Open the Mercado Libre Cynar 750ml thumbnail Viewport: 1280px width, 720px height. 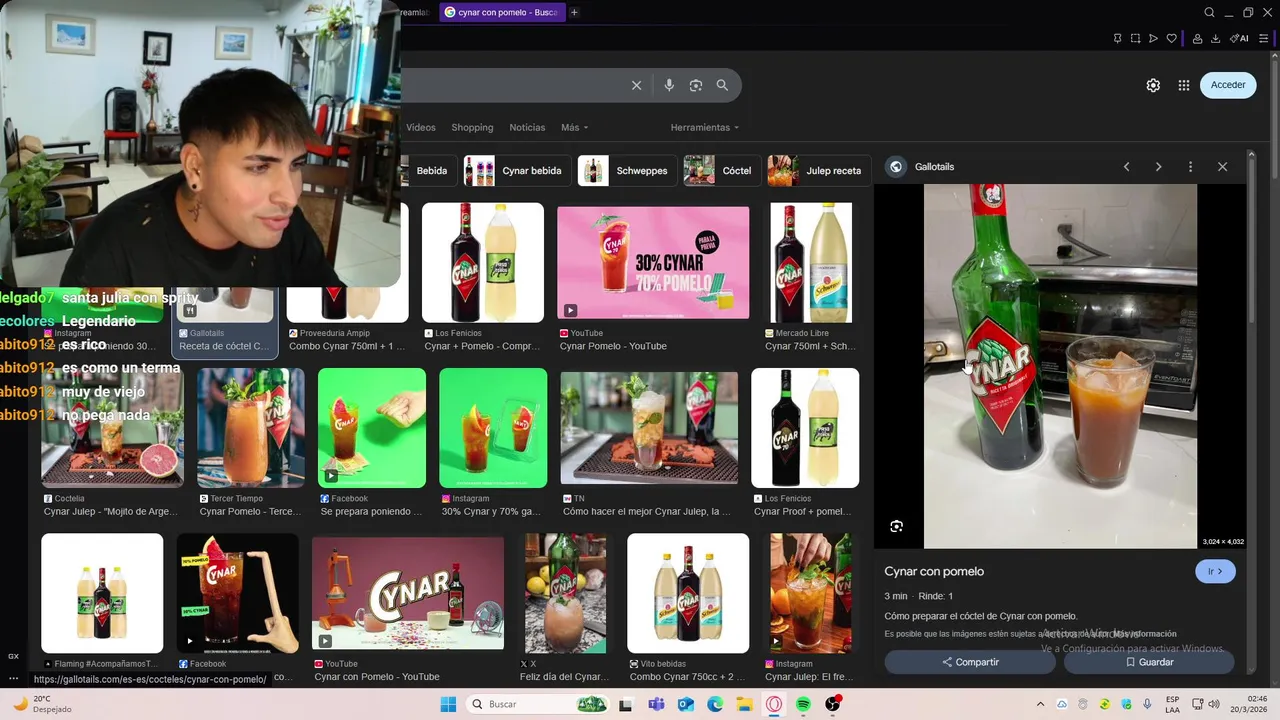(811, 263)
